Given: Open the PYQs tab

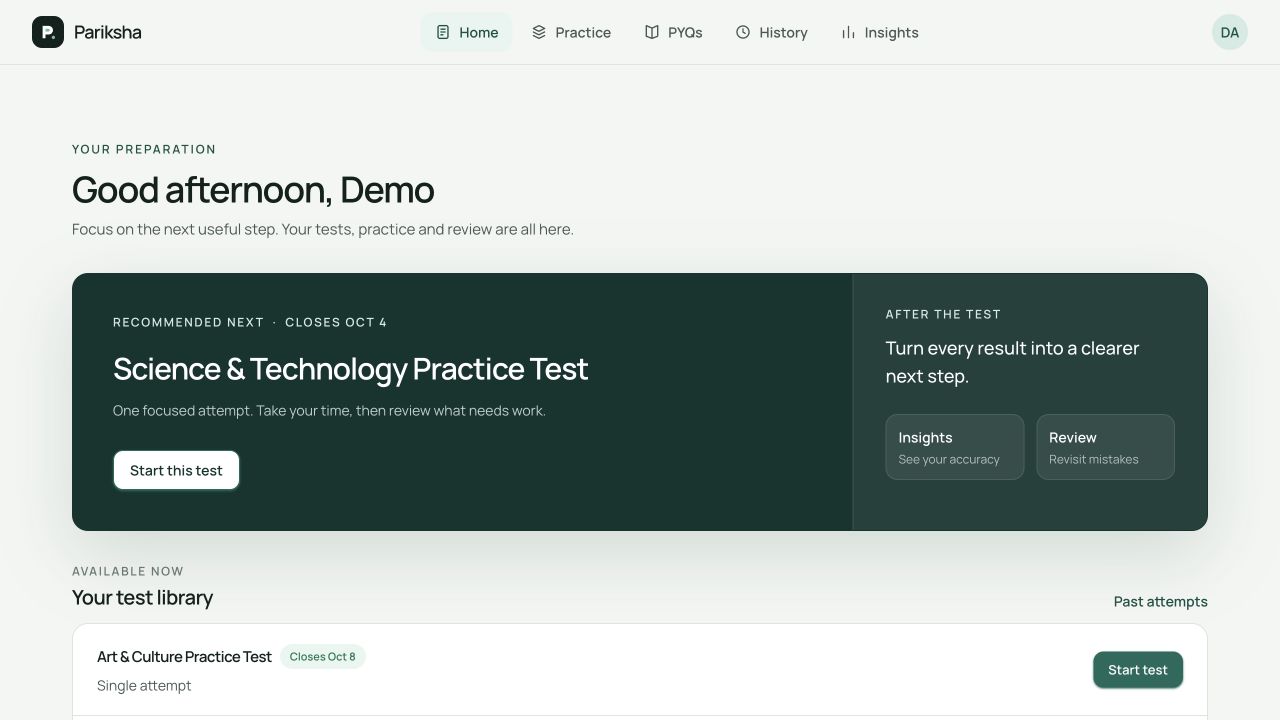Looking at the screenshot, I should 673,32.
